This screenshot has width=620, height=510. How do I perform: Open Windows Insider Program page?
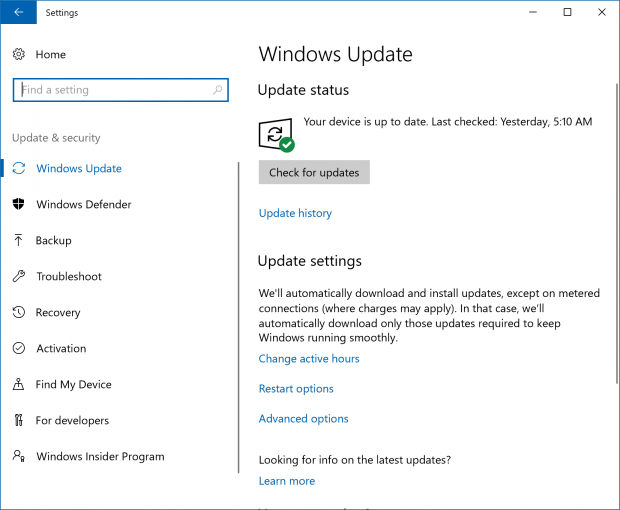(100, 456)
